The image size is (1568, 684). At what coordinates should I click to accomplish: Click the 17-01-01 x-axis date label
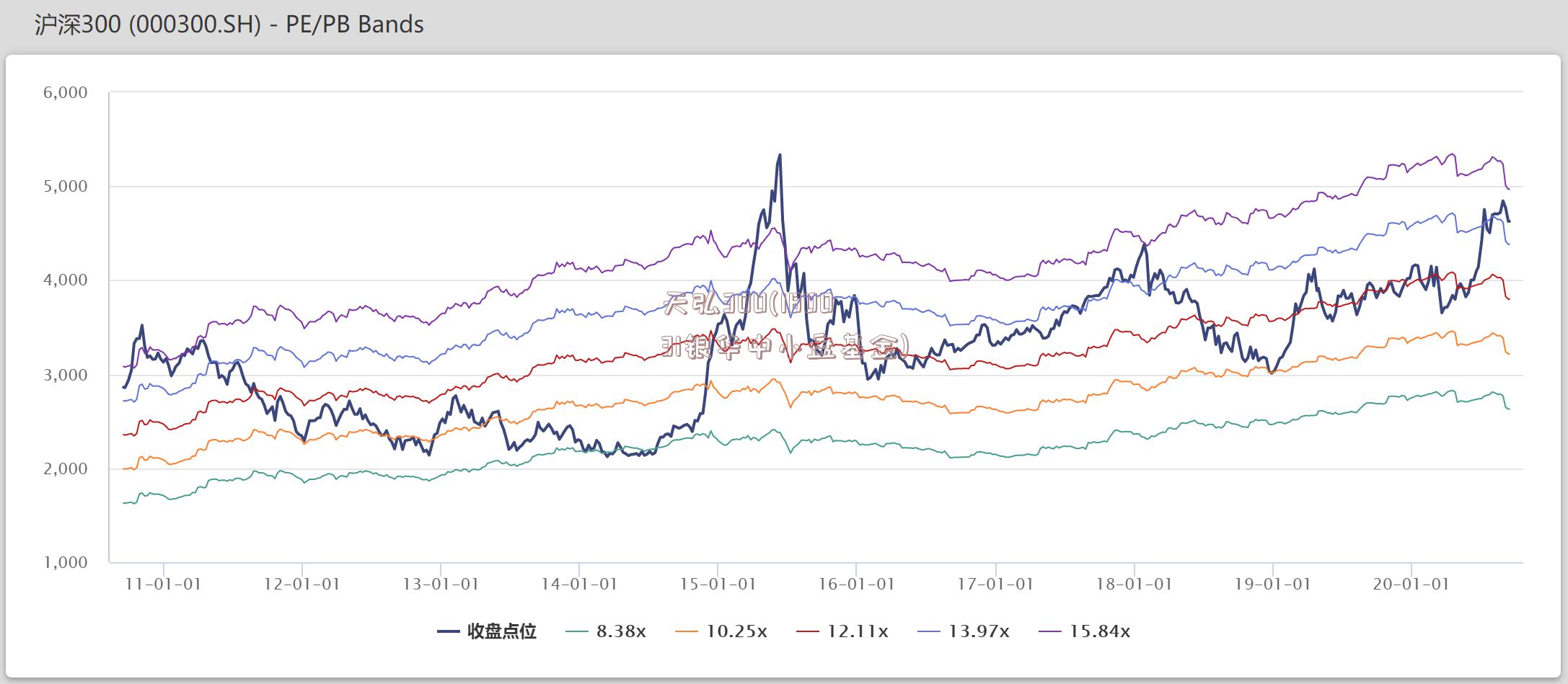(995, 584)
